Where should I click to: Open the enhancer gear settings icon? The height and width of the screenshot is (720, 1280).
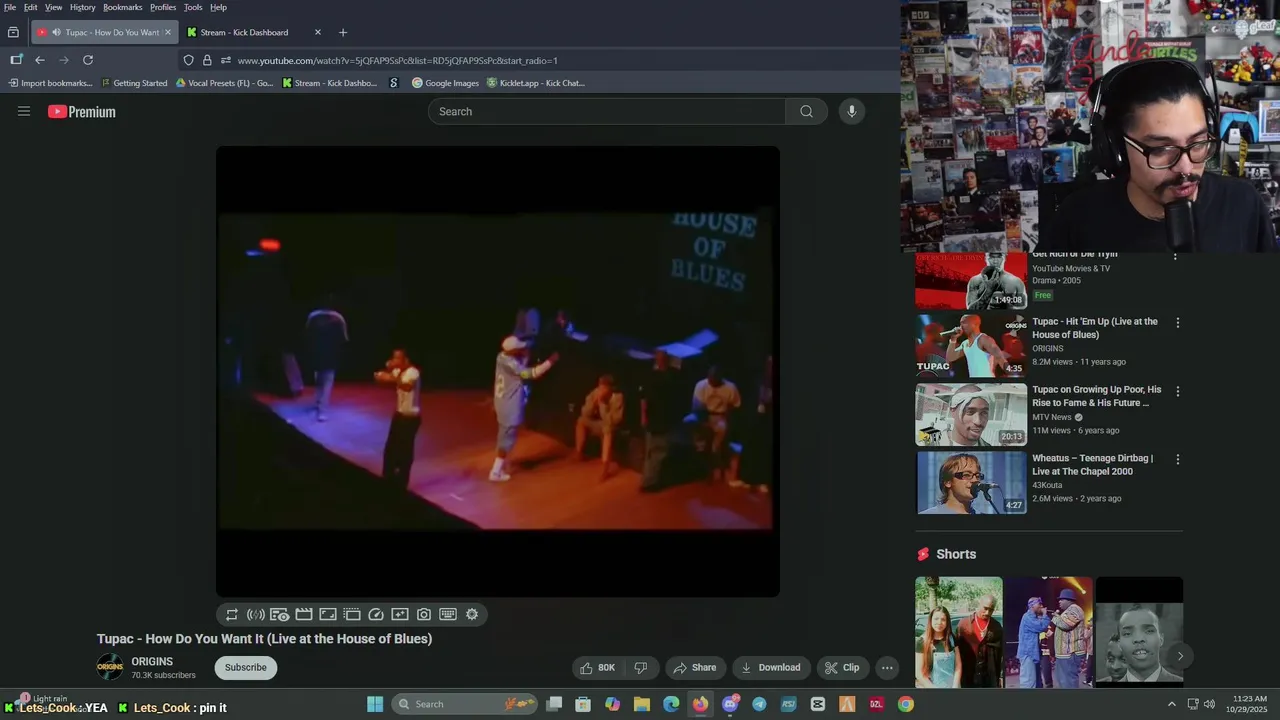(472, 615)
